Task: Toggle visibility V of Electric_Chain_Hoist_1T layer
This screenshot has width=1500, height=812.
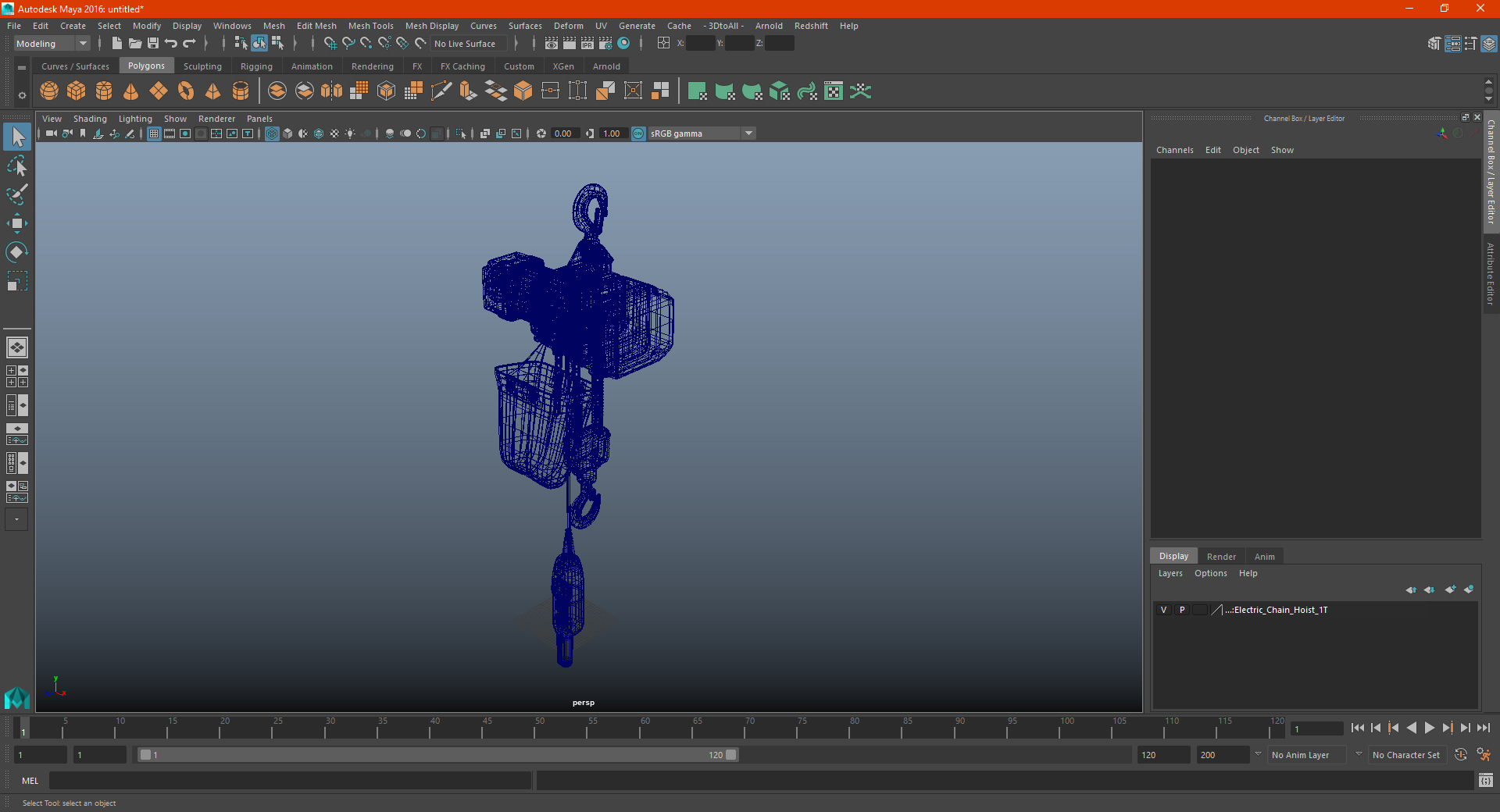Action: [x=1163, y=610]
